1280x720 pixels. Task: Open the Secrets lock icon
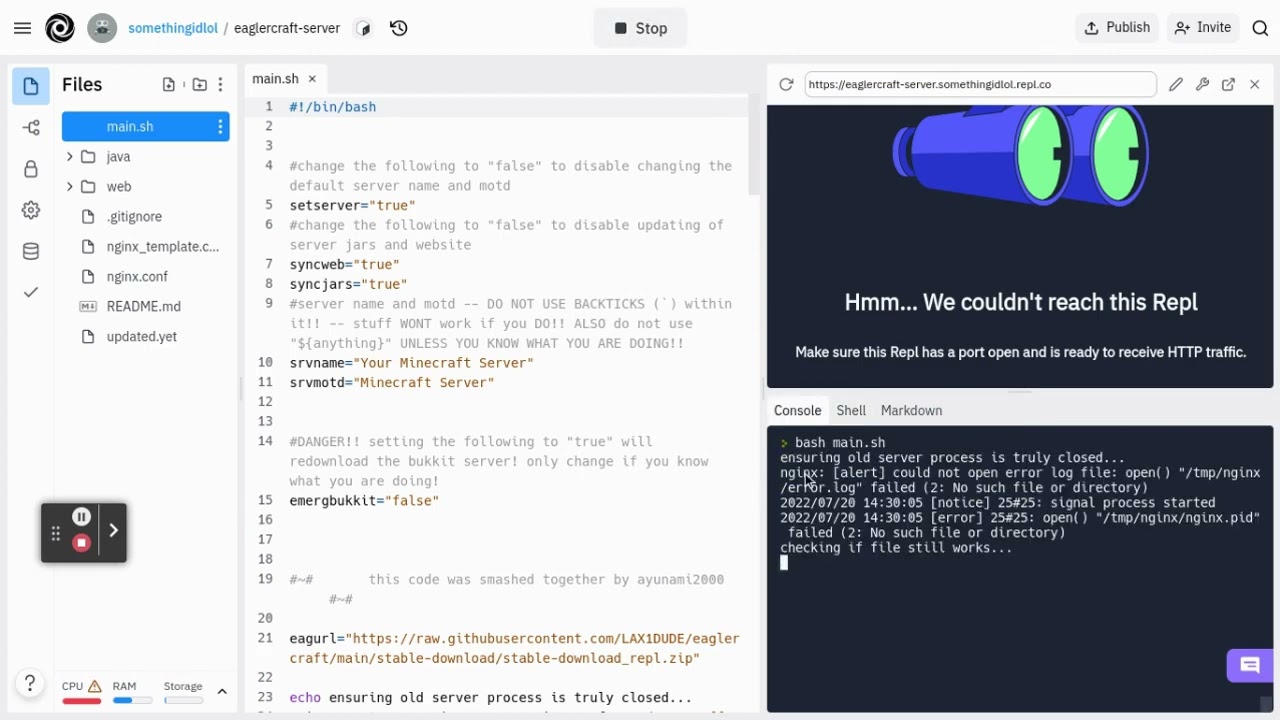[x=31, y=169]
